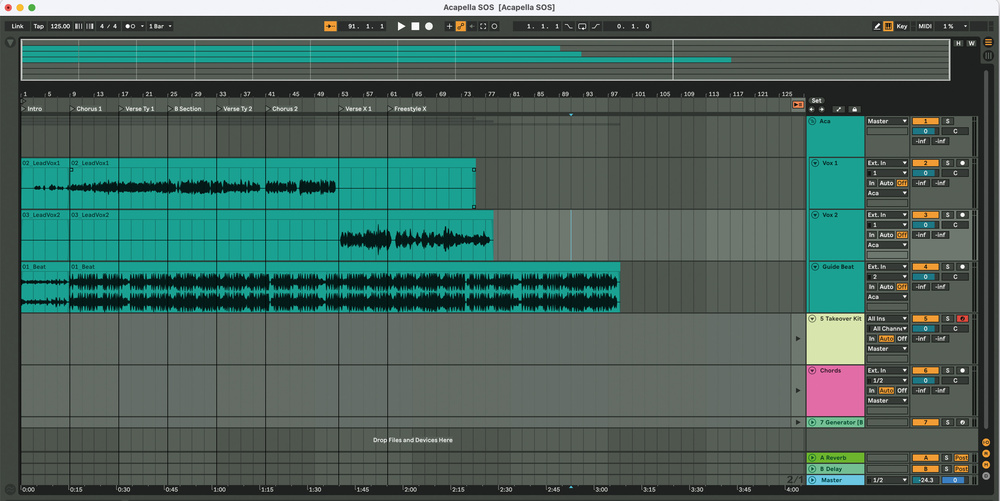Toggle the Follow playback button
This screenshot has height=501, width=1000.
(x=330, y=26)
